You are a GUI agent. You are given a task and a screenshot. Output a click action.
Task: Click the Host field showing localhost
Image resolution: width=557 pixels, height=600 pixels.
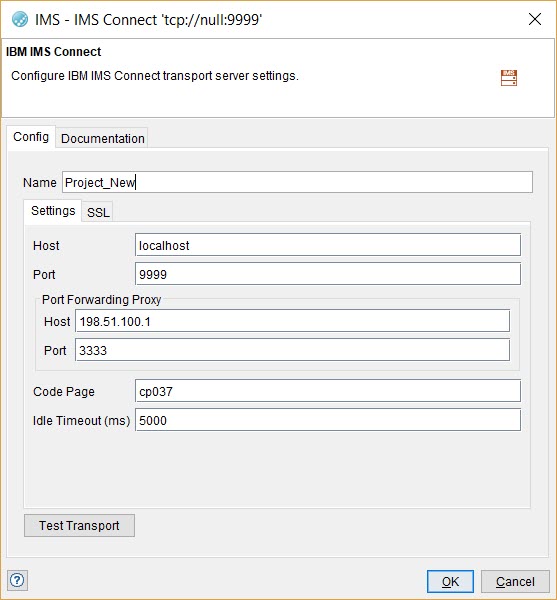(328, 245)
